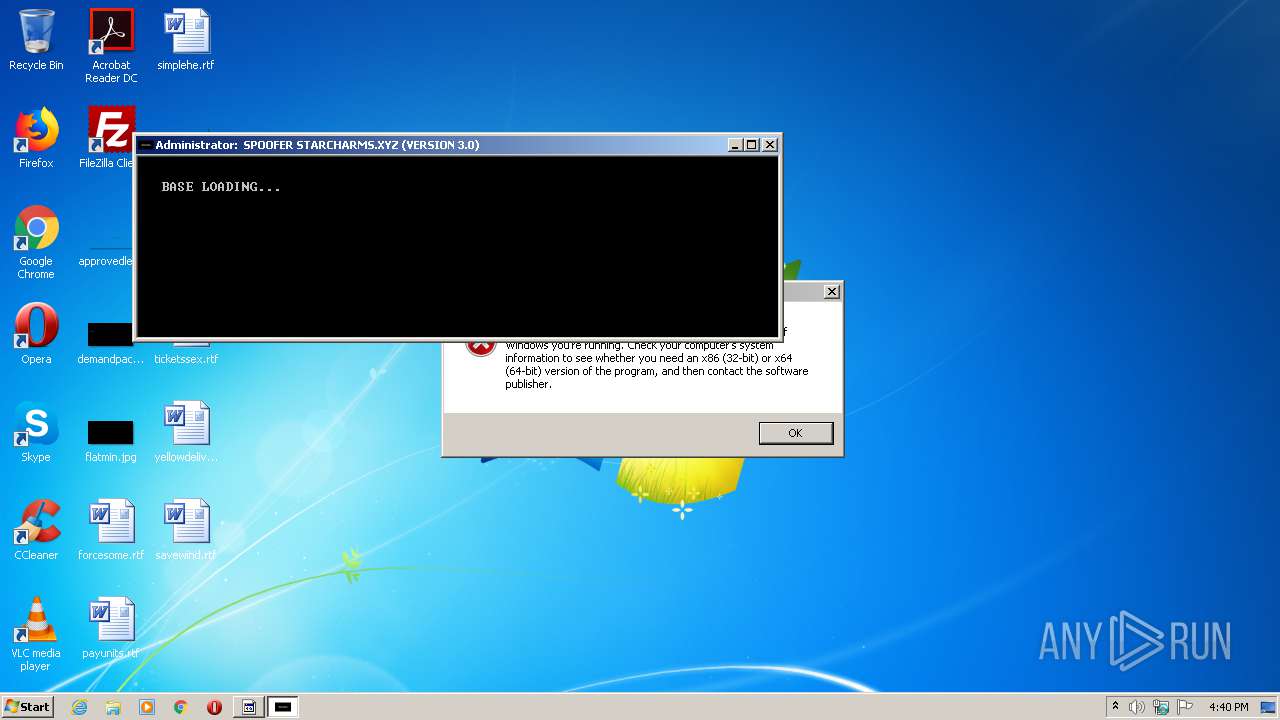Select the flatmin.jpg image file

111,440
